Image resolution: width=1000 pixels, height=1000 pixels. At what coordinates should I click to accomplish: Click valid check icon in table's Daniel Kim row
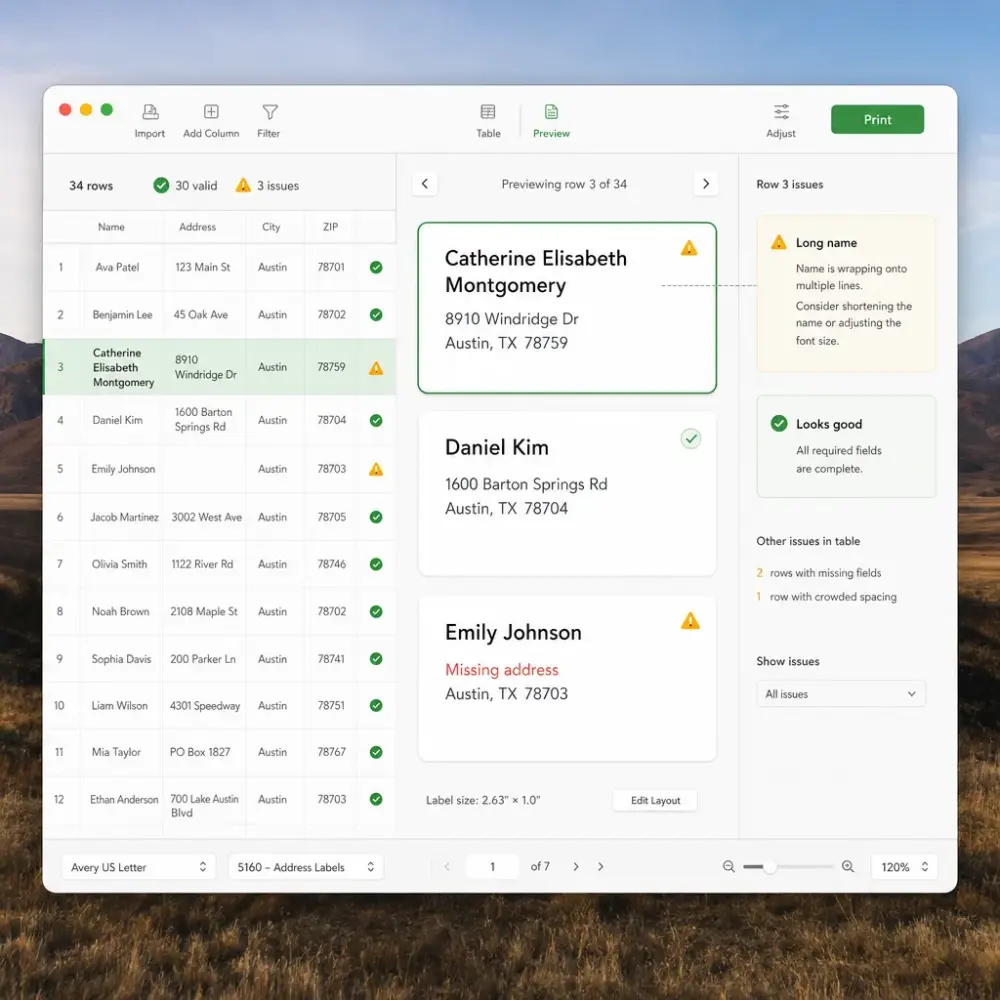pyautogui.click(x=376, y=420)
